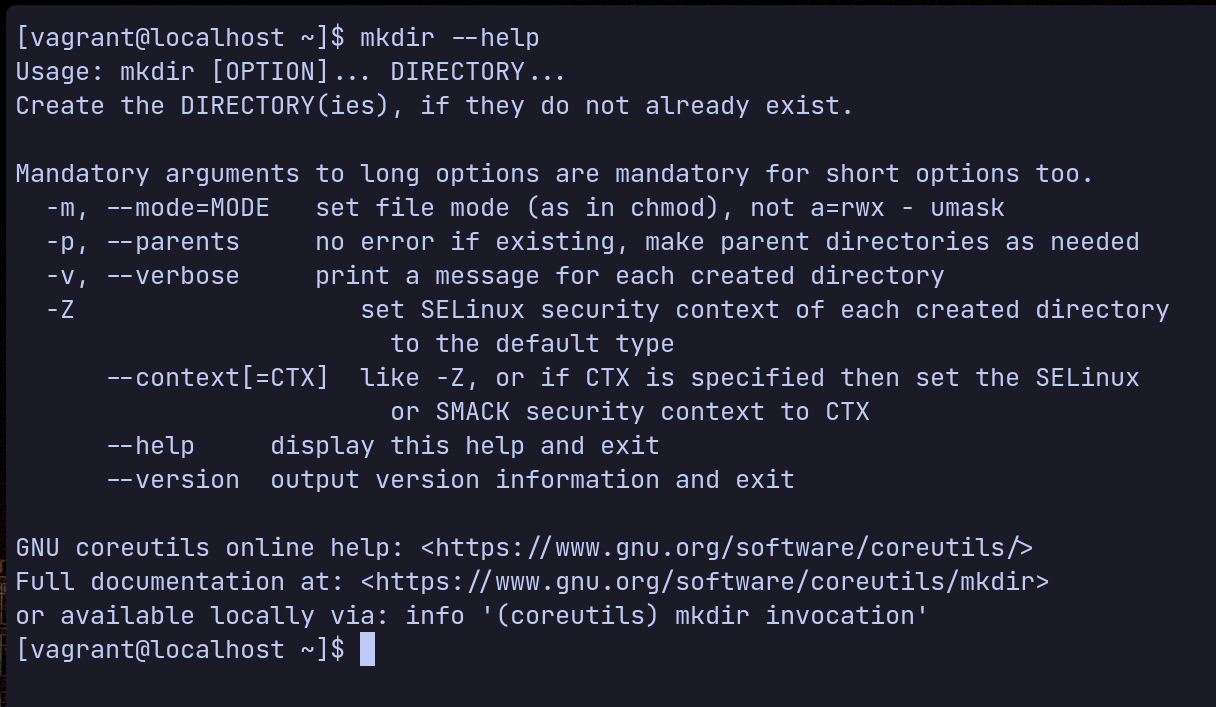Click the '--mode=MODE' option text

click(x=187, y=208)
